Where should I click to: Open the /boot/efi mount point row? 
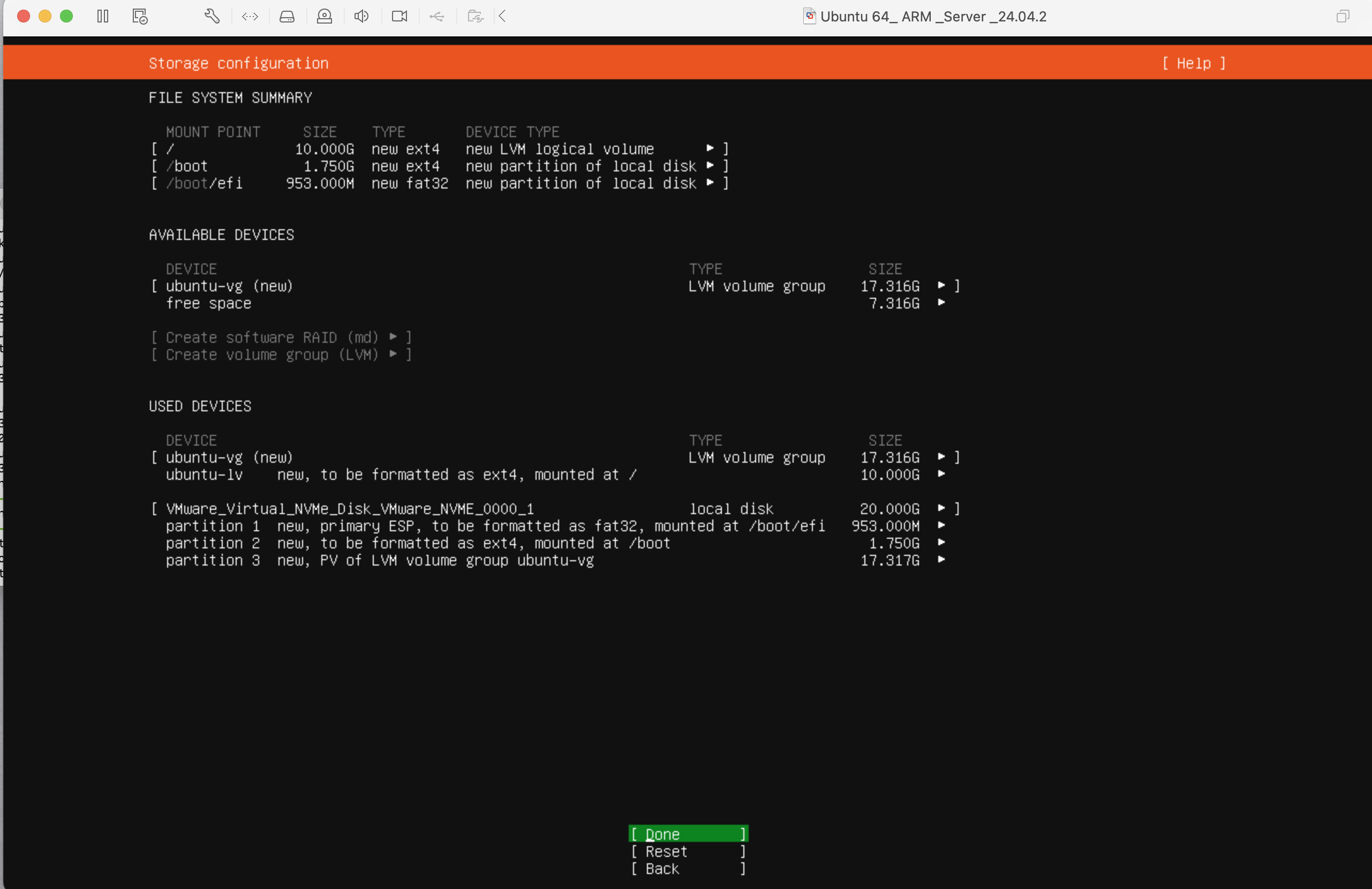[x=440, y=183]
